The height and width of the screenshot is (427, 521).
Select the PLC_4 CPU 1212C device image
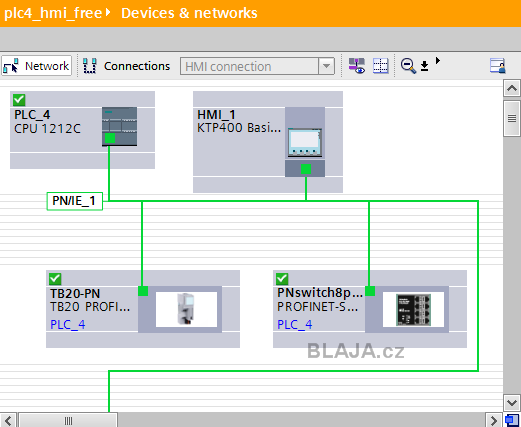tap(119, 126)
